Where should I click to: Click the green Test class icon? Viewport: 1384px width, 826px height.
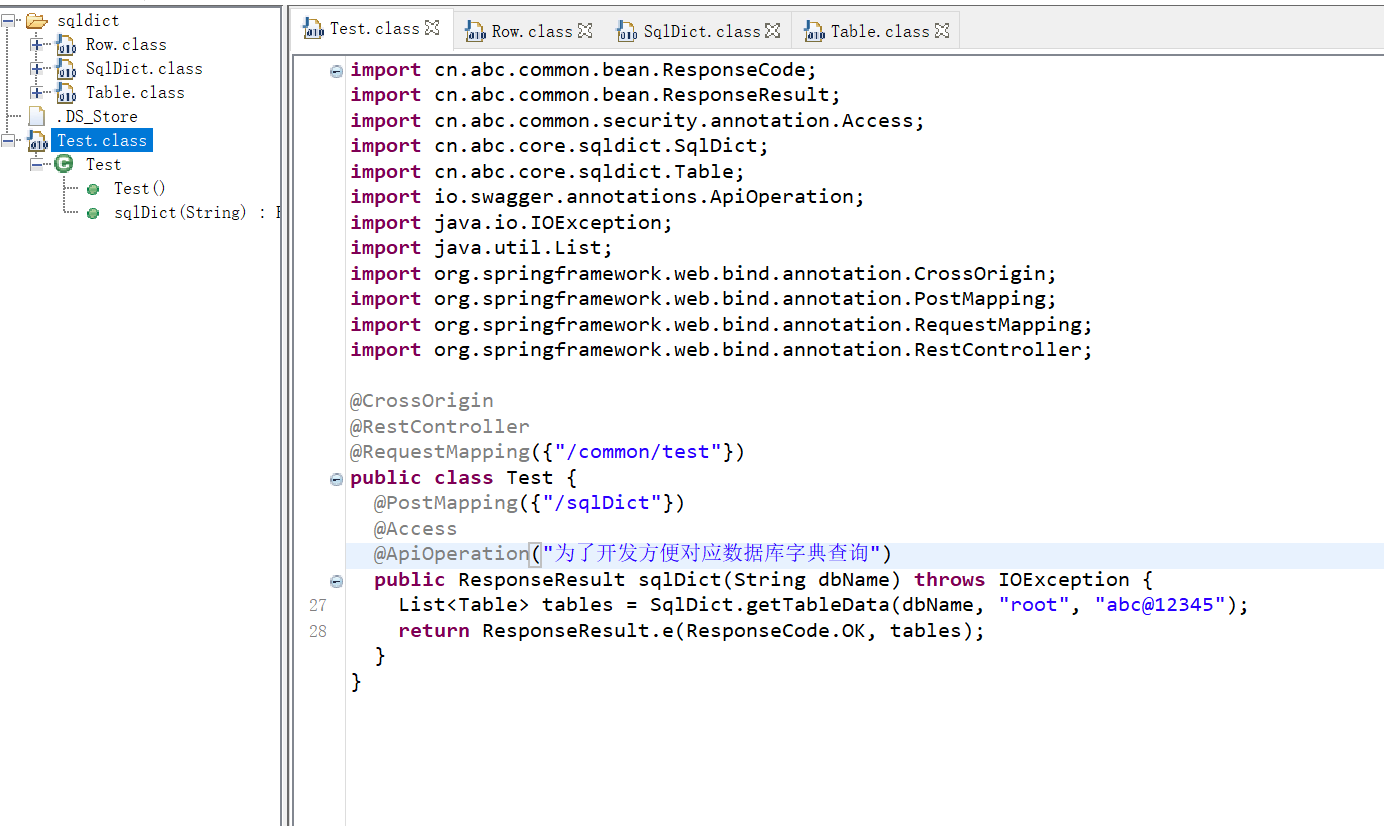[64, 164]
